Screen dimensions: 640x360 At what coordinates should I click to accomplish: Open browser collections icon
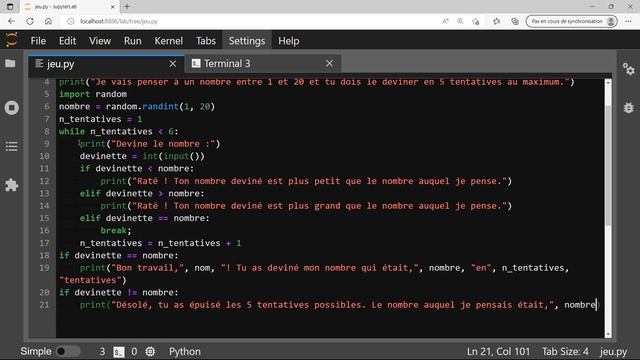click(515, 21)
